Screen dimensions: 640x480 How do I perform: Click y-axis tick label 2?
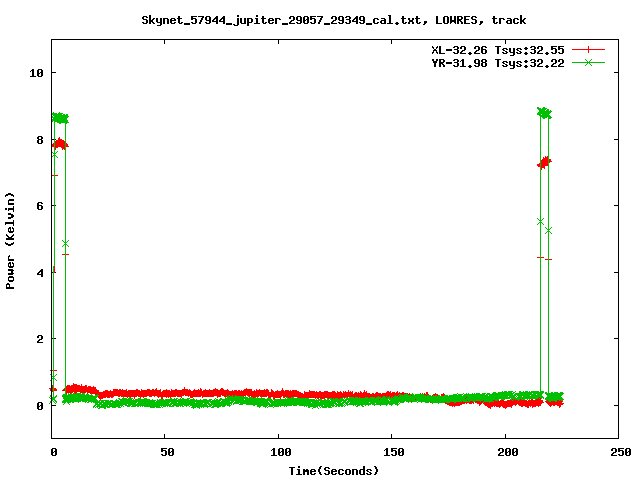(x=40, y=339)
